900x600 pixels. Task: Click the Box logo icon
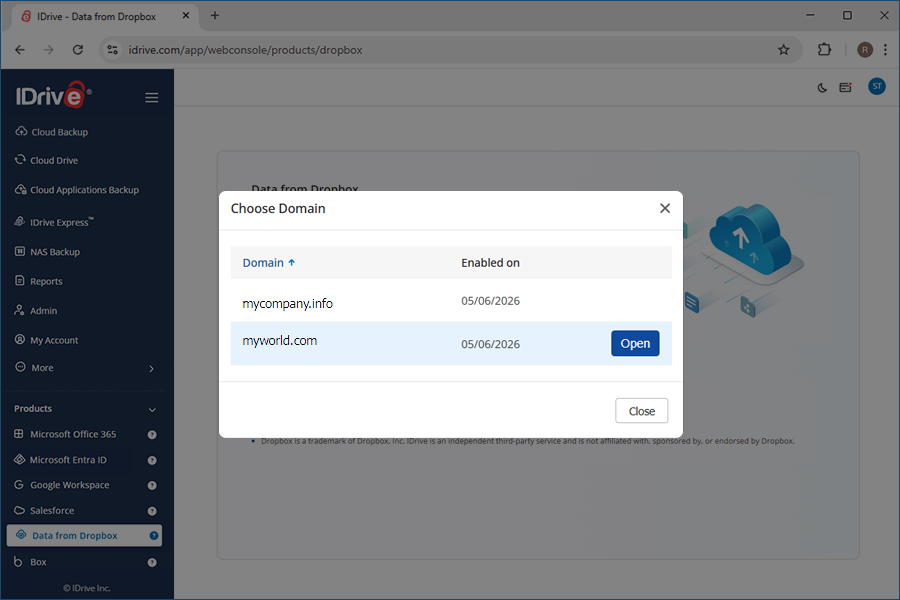[x=18, y=561]
